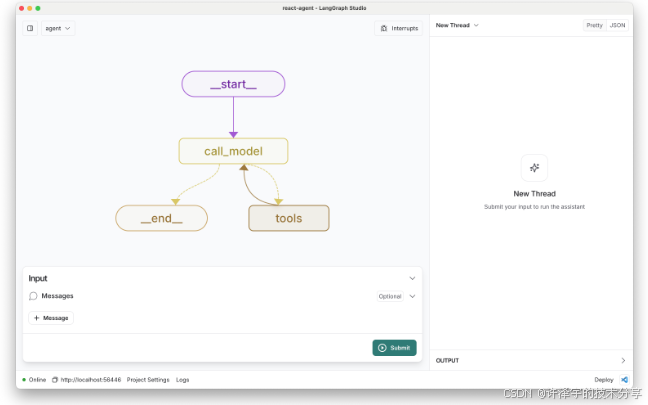
Task: Open the http://localhost:58446 link
Action: point(91,380)
